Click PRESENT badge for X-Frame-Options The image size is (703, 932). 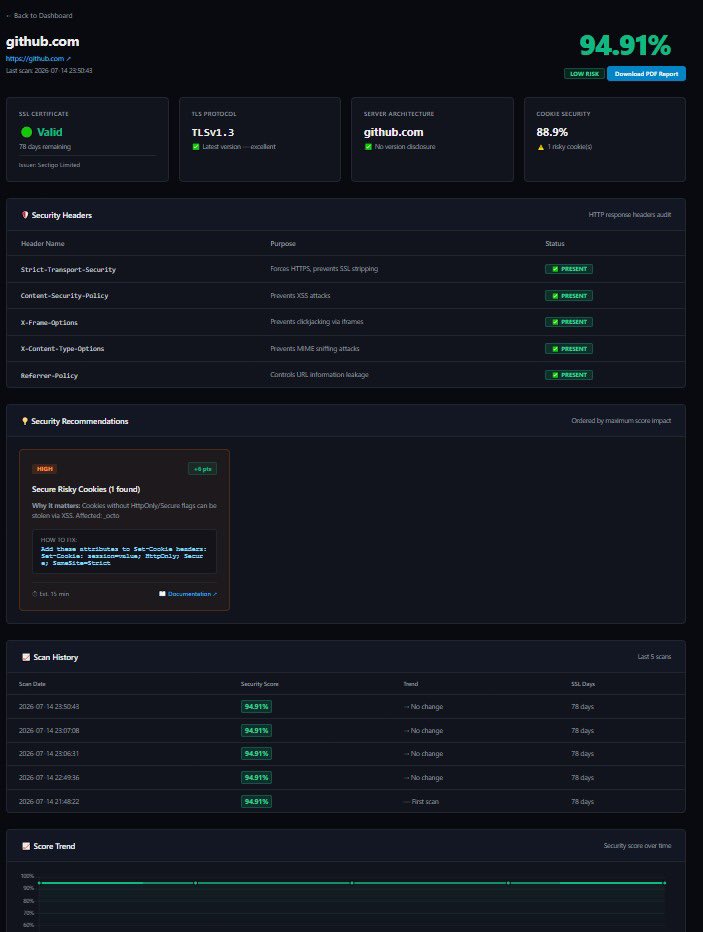tap(569, 322)
